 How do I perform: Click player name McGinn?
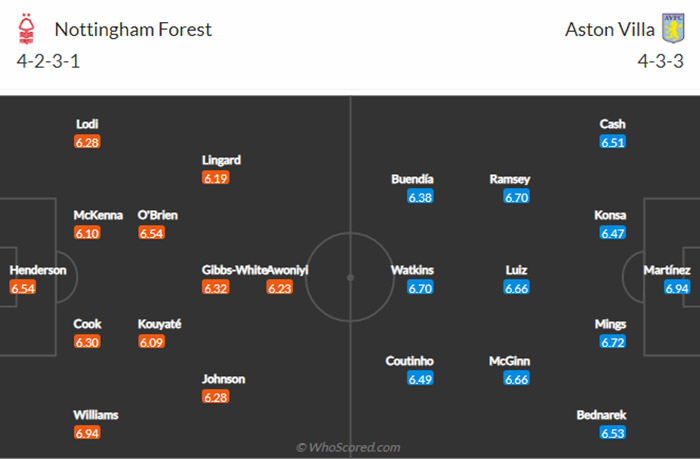[x=509, y=361]
